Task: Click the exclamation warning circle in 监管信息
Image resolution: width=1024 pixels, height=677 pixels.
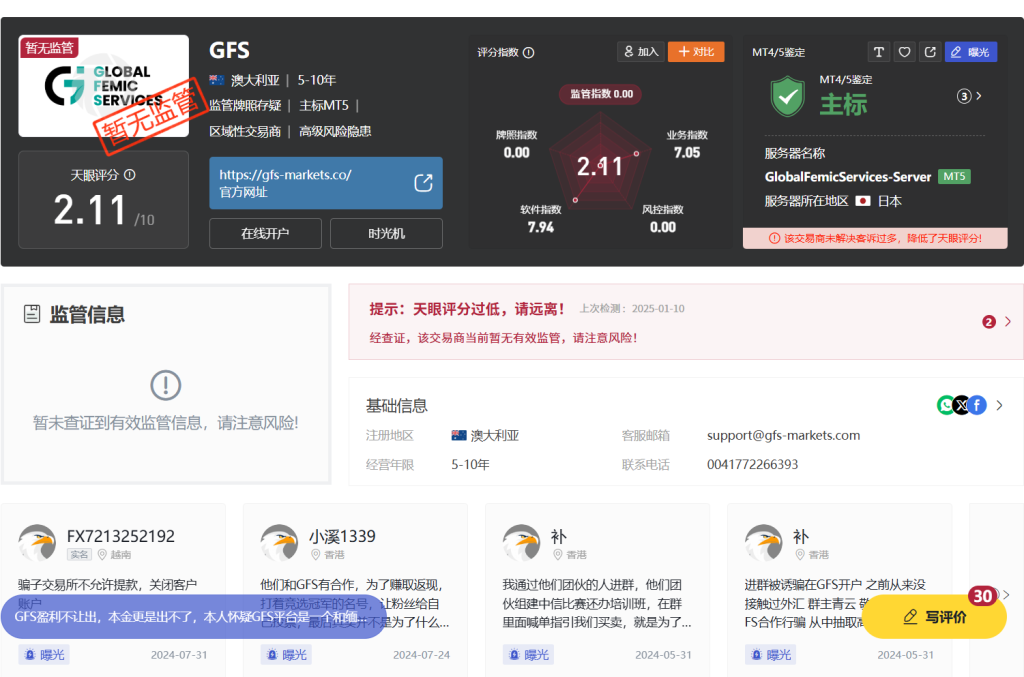Action: point(165,385)
